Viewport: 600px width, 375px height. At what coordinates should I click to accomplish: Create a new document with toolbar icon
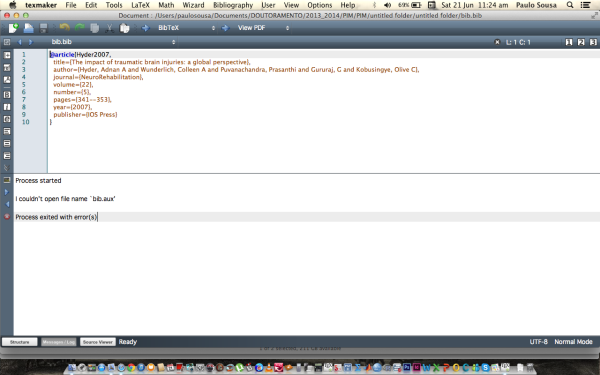point(13,28)
